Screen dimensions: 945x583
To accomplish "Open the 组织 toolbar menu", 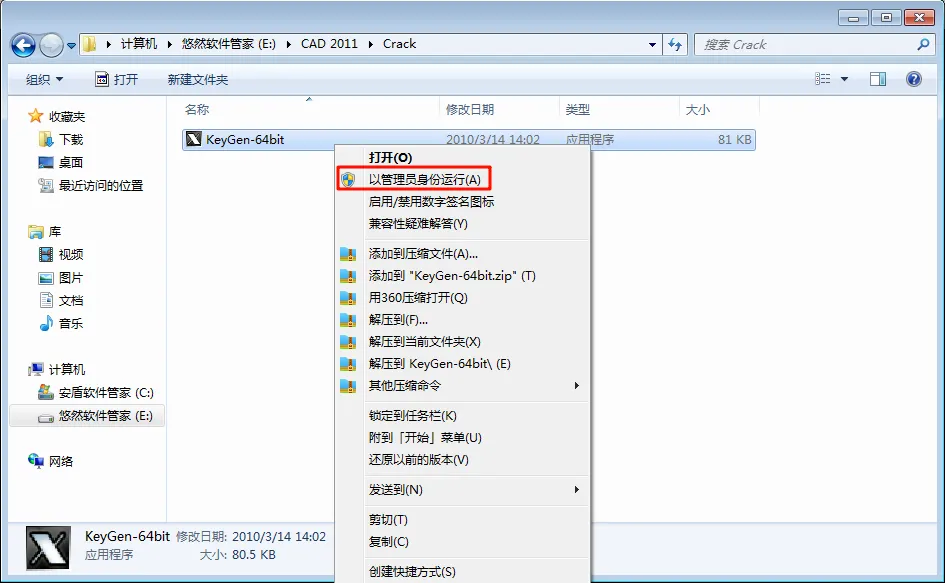I will pos(44,80).
